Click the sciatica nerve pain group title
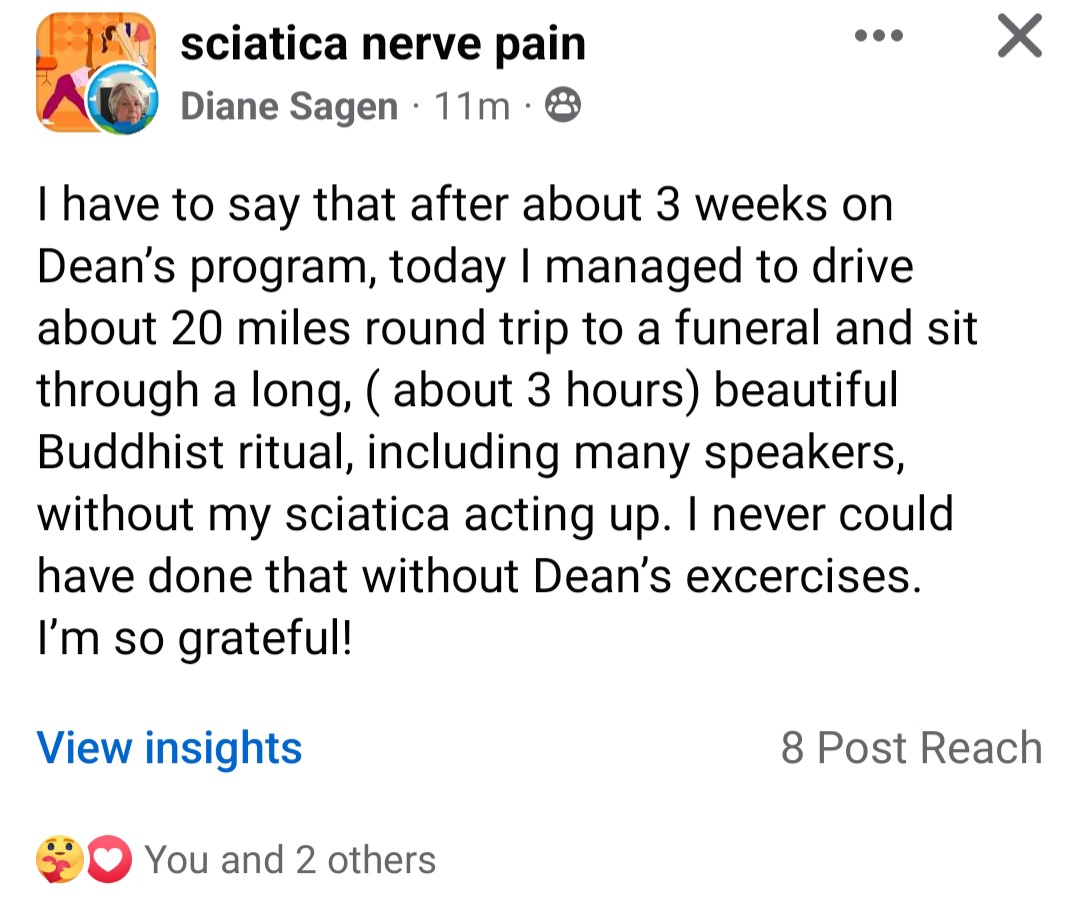Viewport: 1080px width, 910px height. click(384, 42)
